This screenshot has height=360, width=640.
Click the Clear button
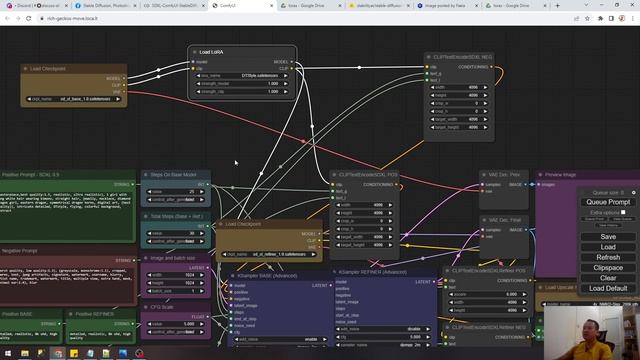(608, 278)
